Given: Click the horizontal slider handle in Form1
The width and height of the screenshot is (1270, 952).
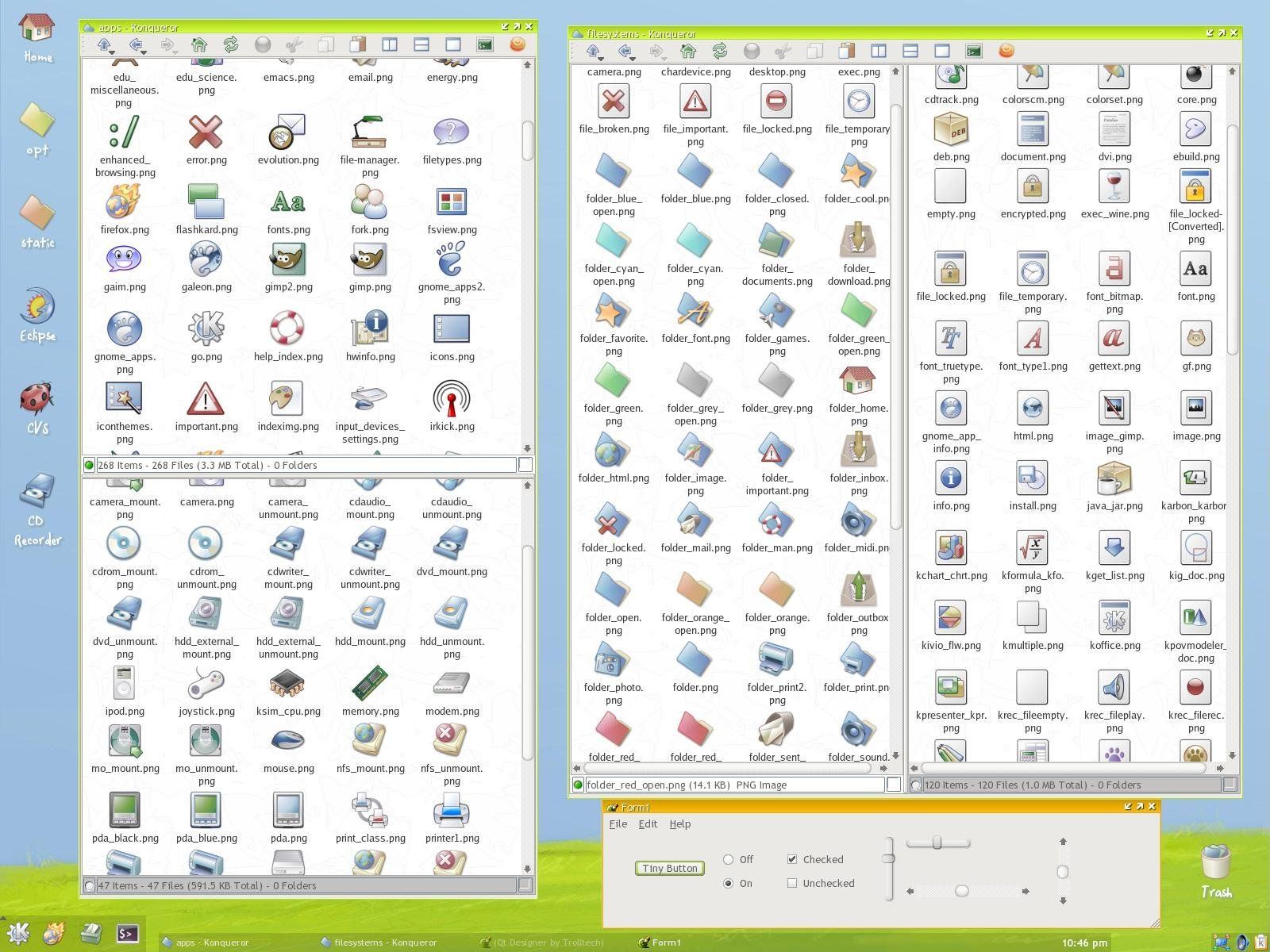Looking at the screenshot, I should pos(937,843).
